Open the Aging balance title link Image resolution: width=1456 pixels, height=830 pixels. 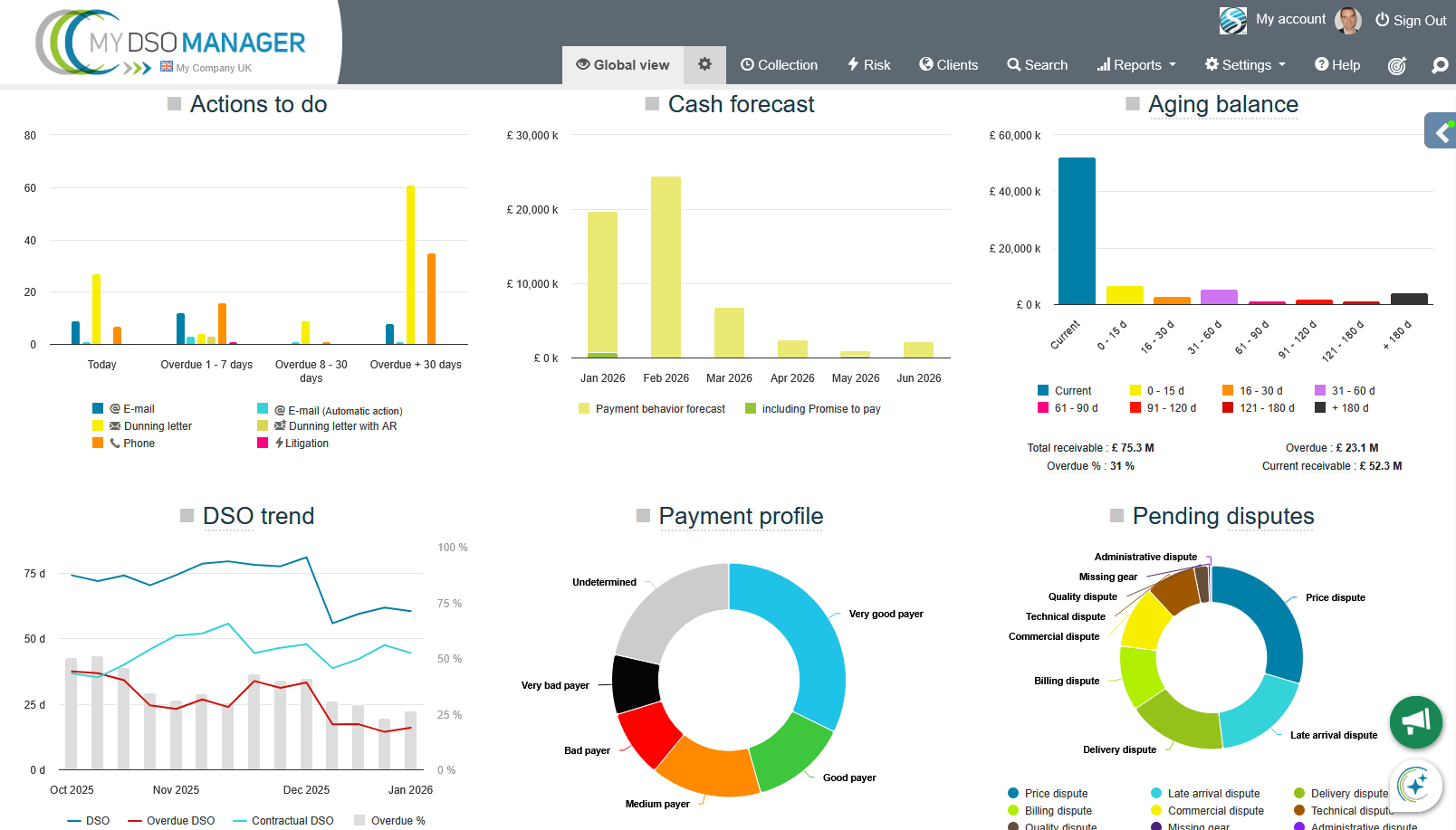(1222, 105)
